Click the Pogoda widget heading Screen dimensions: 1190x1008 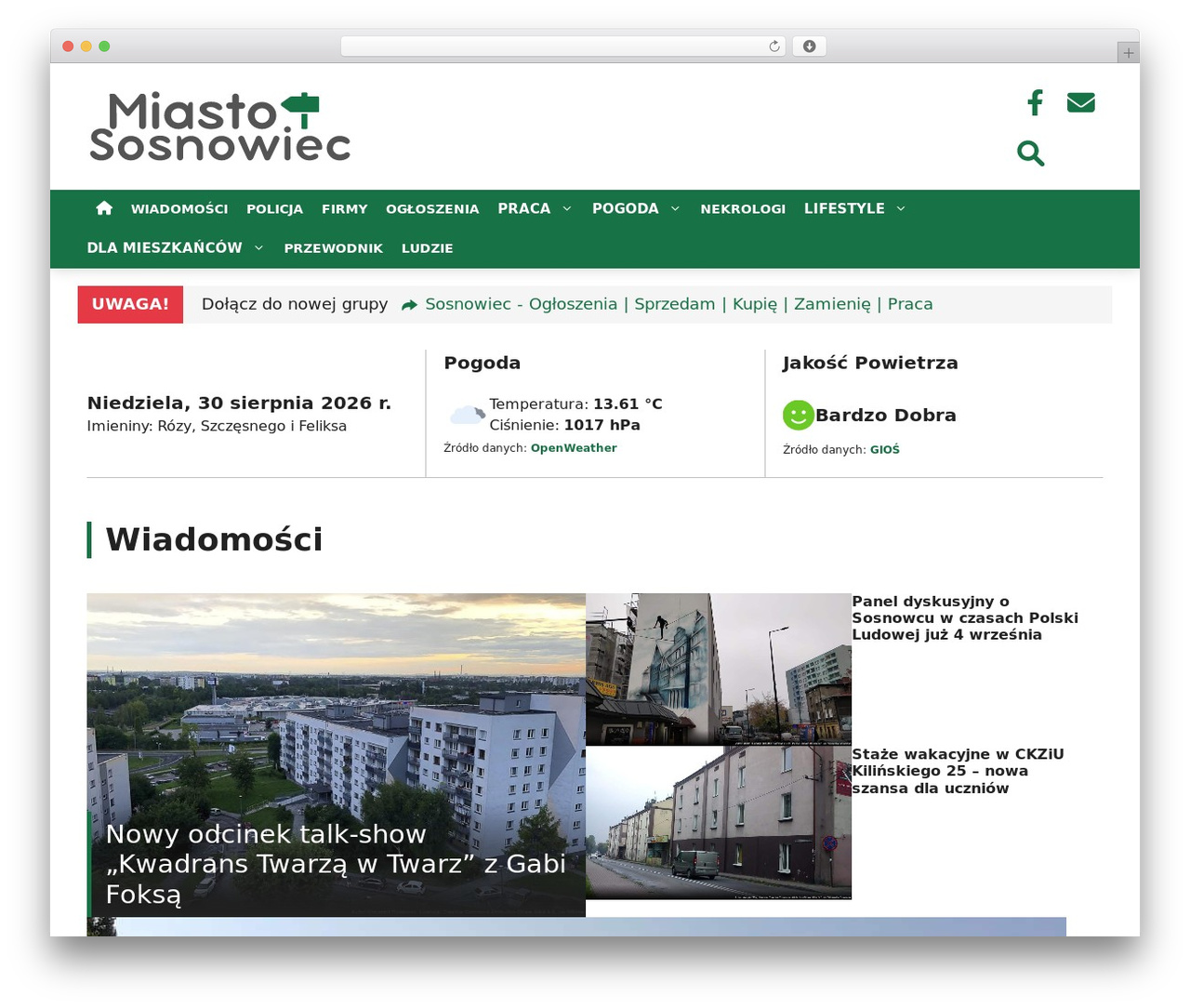point(483,363)
